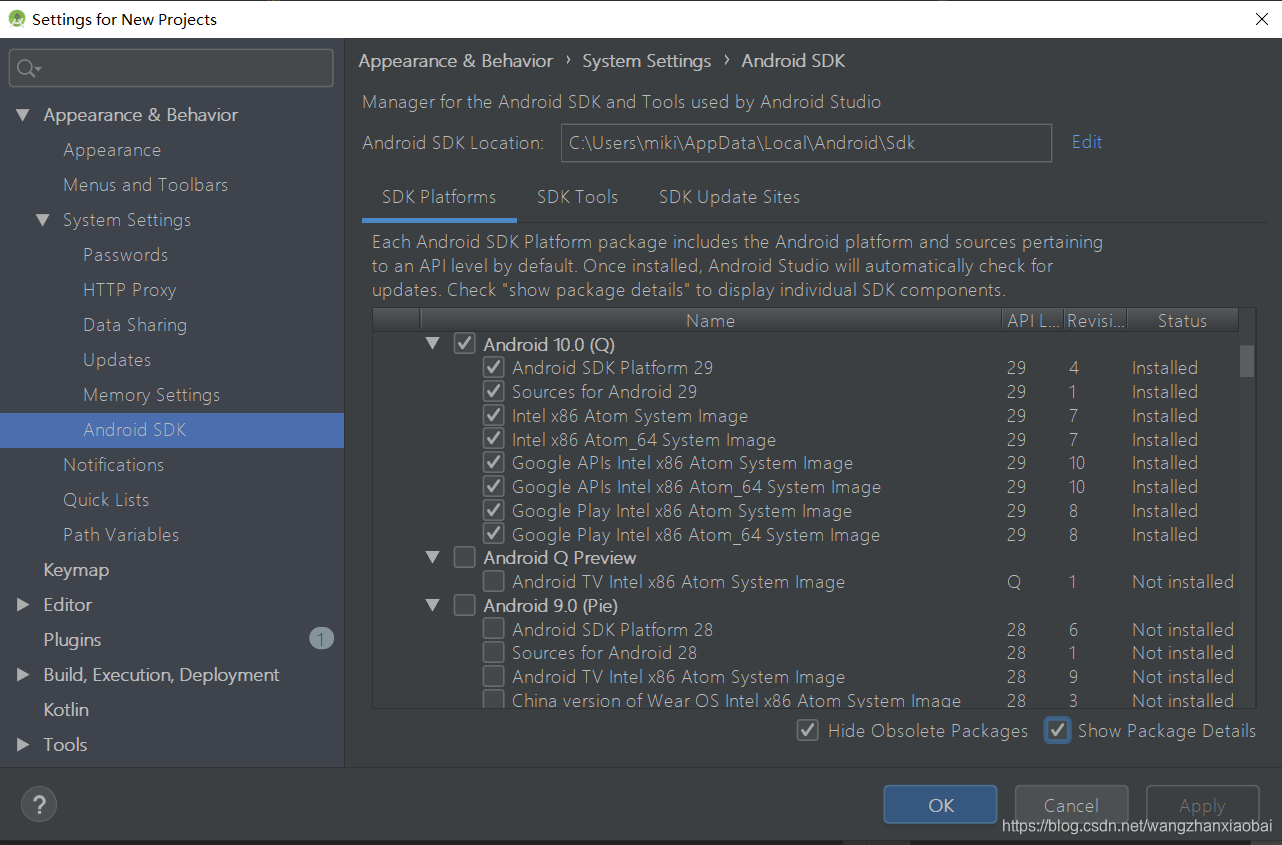Select Android SDK in sidebar
Screen dimensions: 1282x845
click(172, 430)
